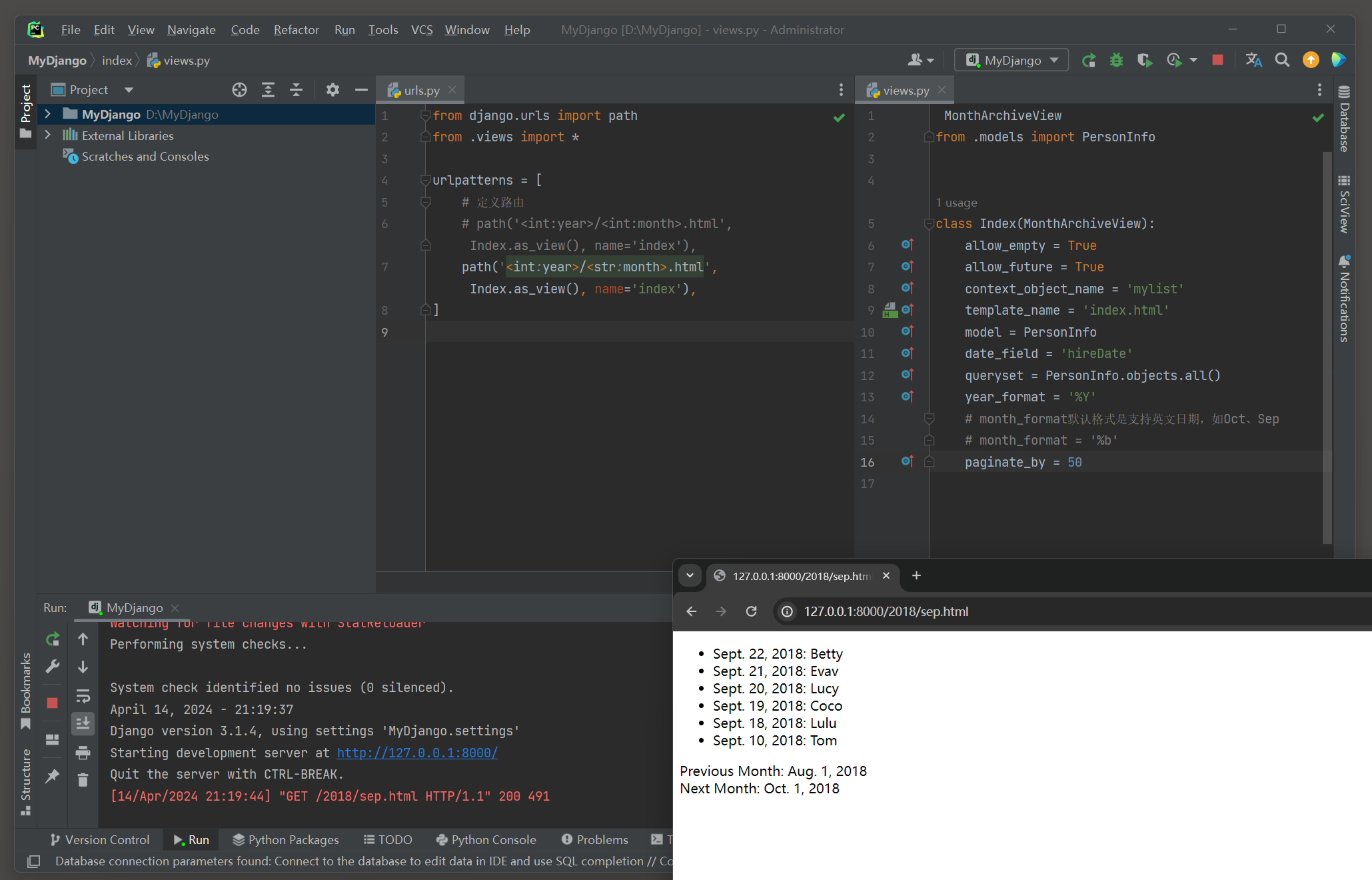Image resolution: width=1372 pixels, height=880 pixels.
Task: Open Python Packages tool window
Action: [285, 839]
